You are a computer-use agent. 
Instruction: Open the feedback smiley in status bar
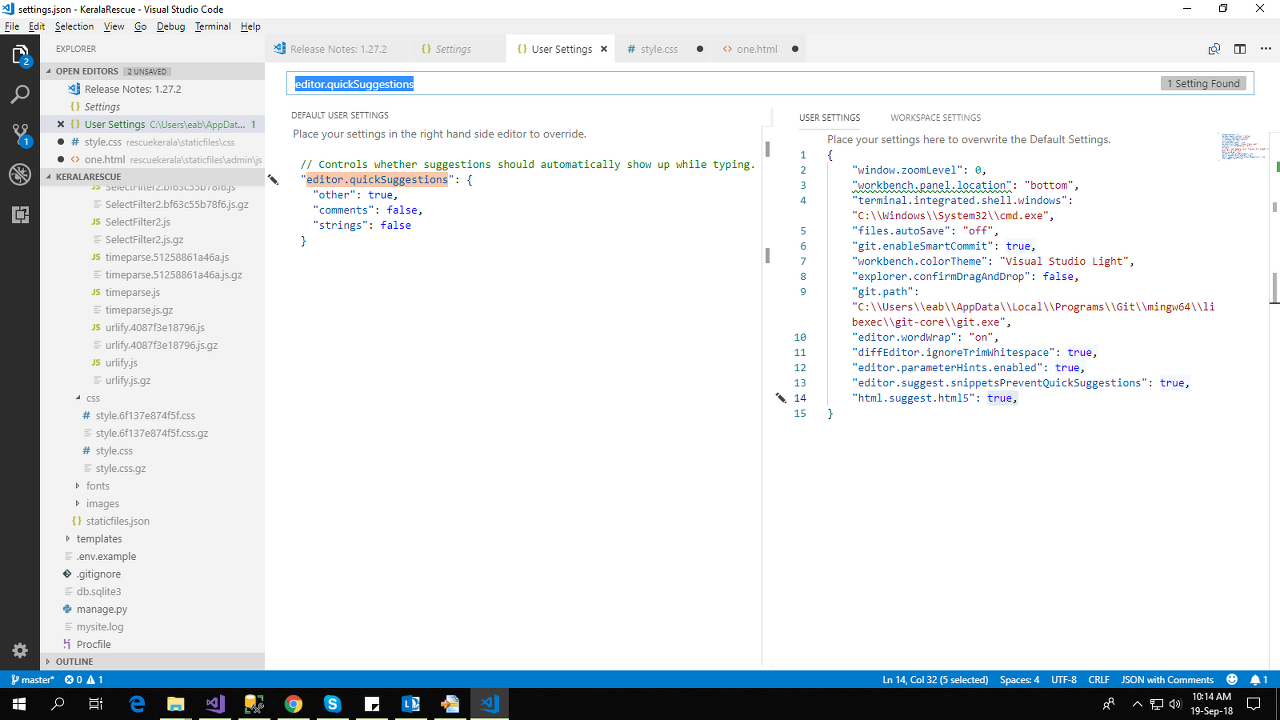(x=1232, y=680)
